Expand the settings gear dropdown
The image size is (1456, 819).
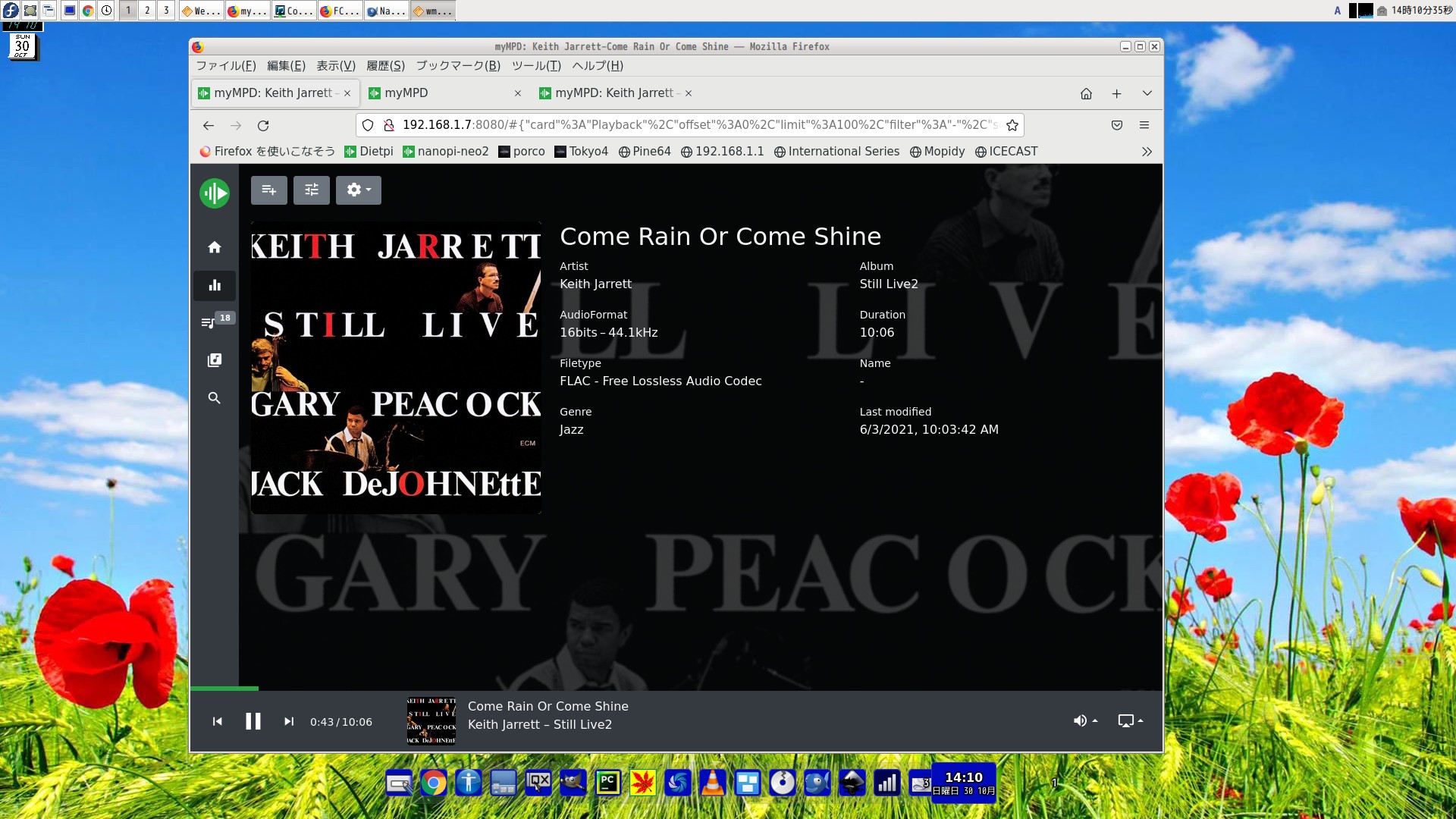[x=359, y=190]
